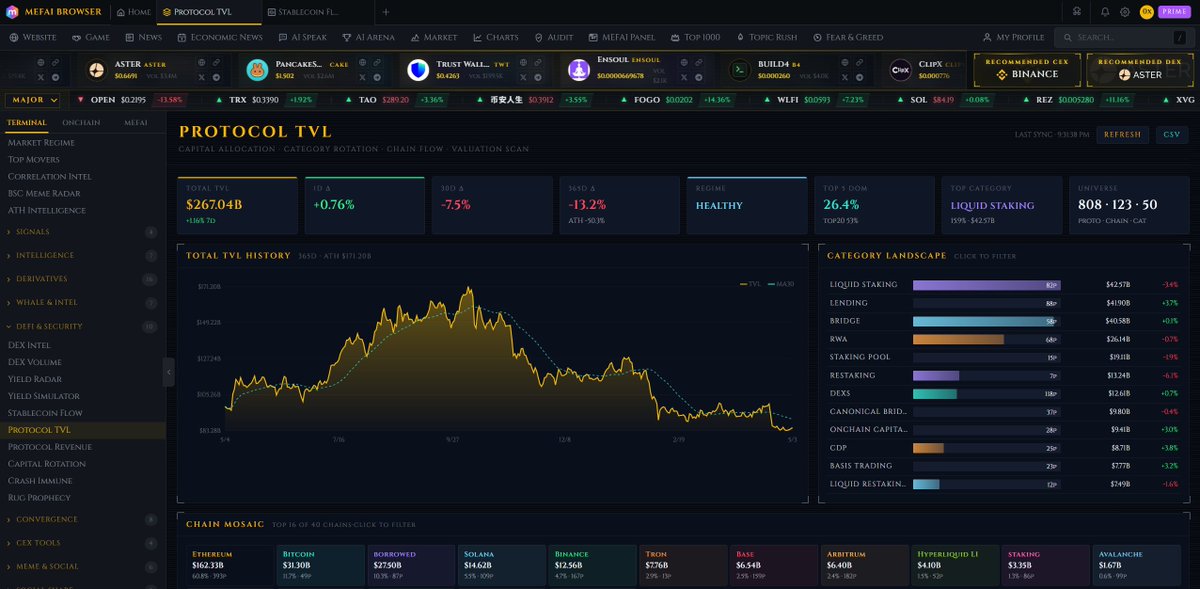Open Fear & Greed from navigation bar
1200x589 pixels.
(x=848, y=37)
